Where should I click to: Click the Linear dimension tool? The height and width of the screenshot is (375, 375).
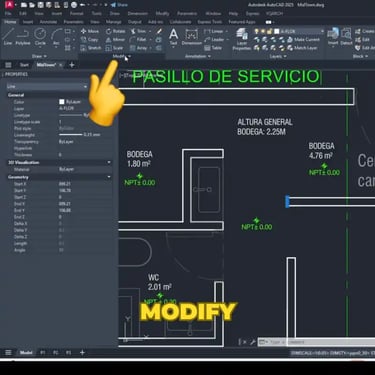pos(214,31)
